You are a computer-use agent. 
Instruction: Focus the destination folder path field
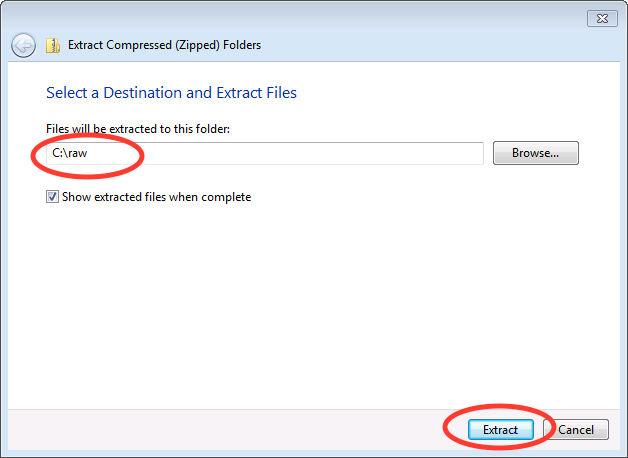coord(265,153)
